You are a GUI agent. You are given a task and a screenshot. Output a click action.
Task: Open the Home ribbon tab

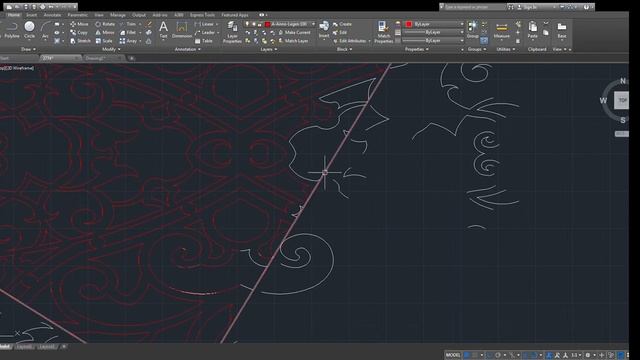(x=13, y=15)
